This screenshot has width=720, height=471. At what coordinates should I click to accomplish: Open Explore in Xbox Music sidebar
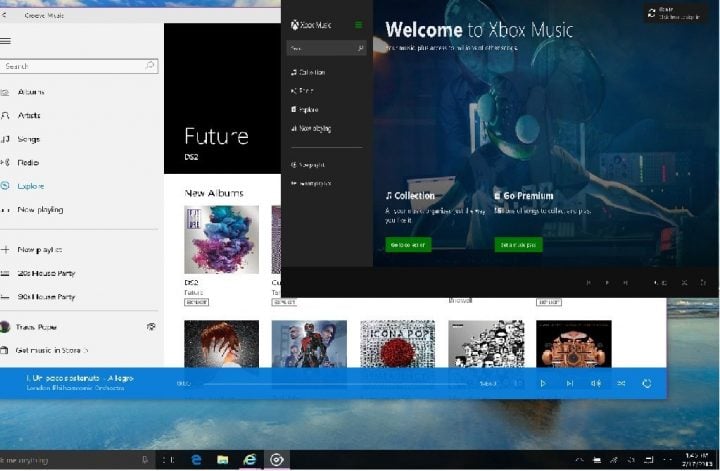click(305, 110)
